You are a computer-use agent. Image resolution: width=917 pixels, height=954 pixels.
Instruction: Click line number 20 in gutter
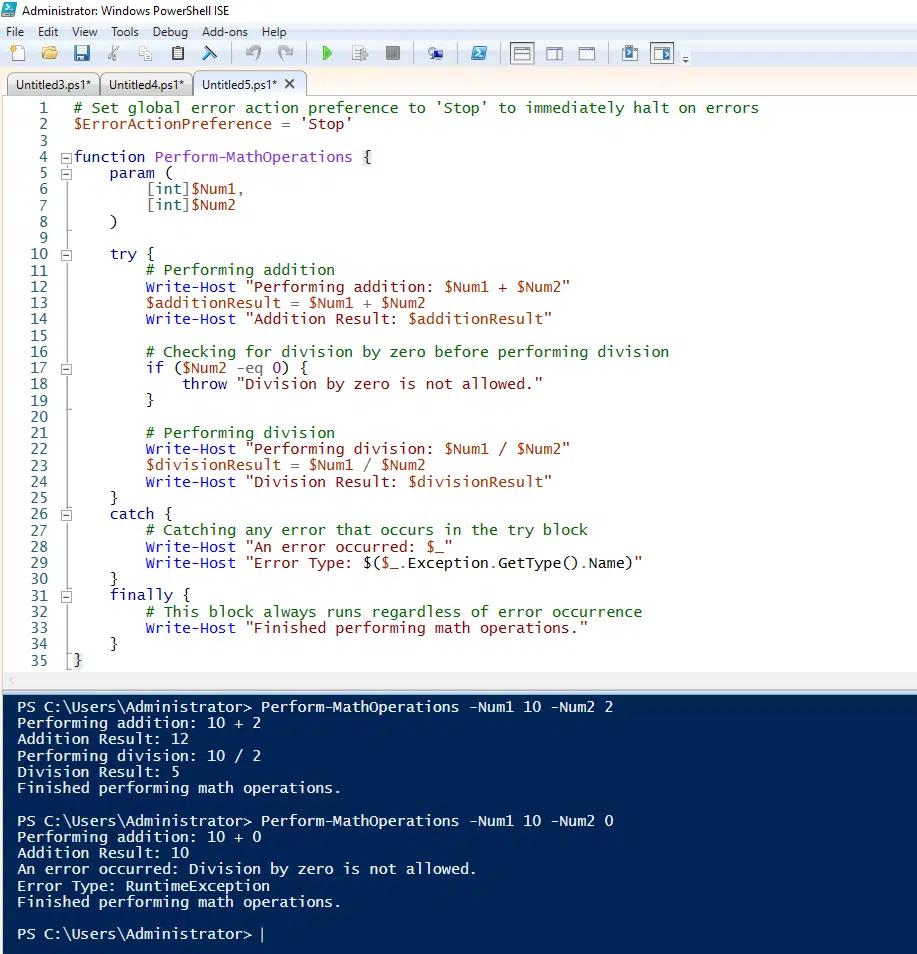pos(39,417)
